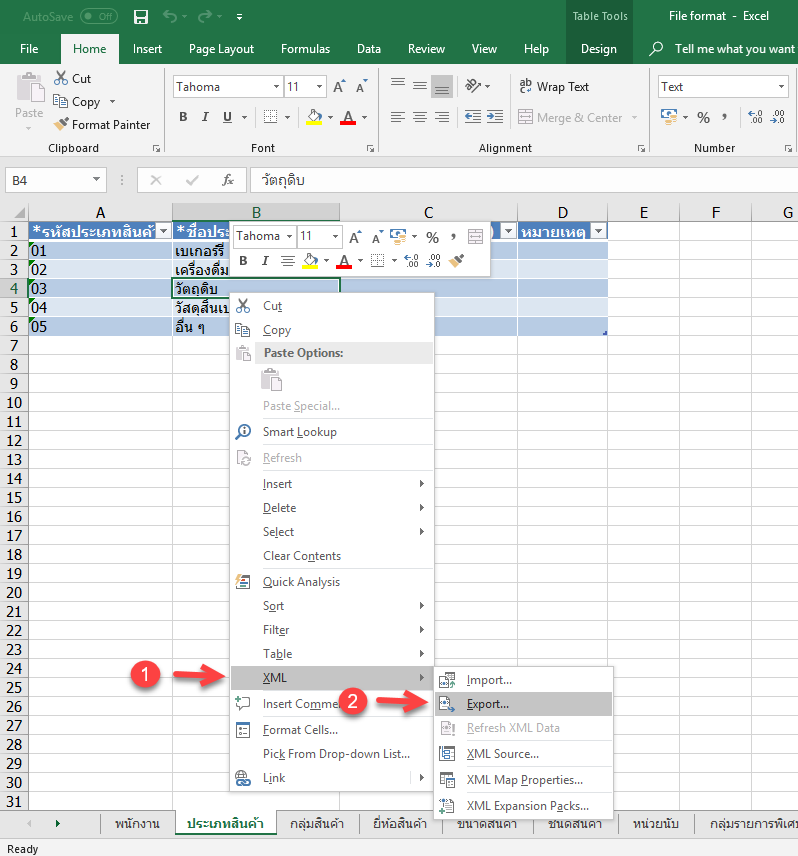
Task: Toggle the AutoSave switch
Action: 99,16
